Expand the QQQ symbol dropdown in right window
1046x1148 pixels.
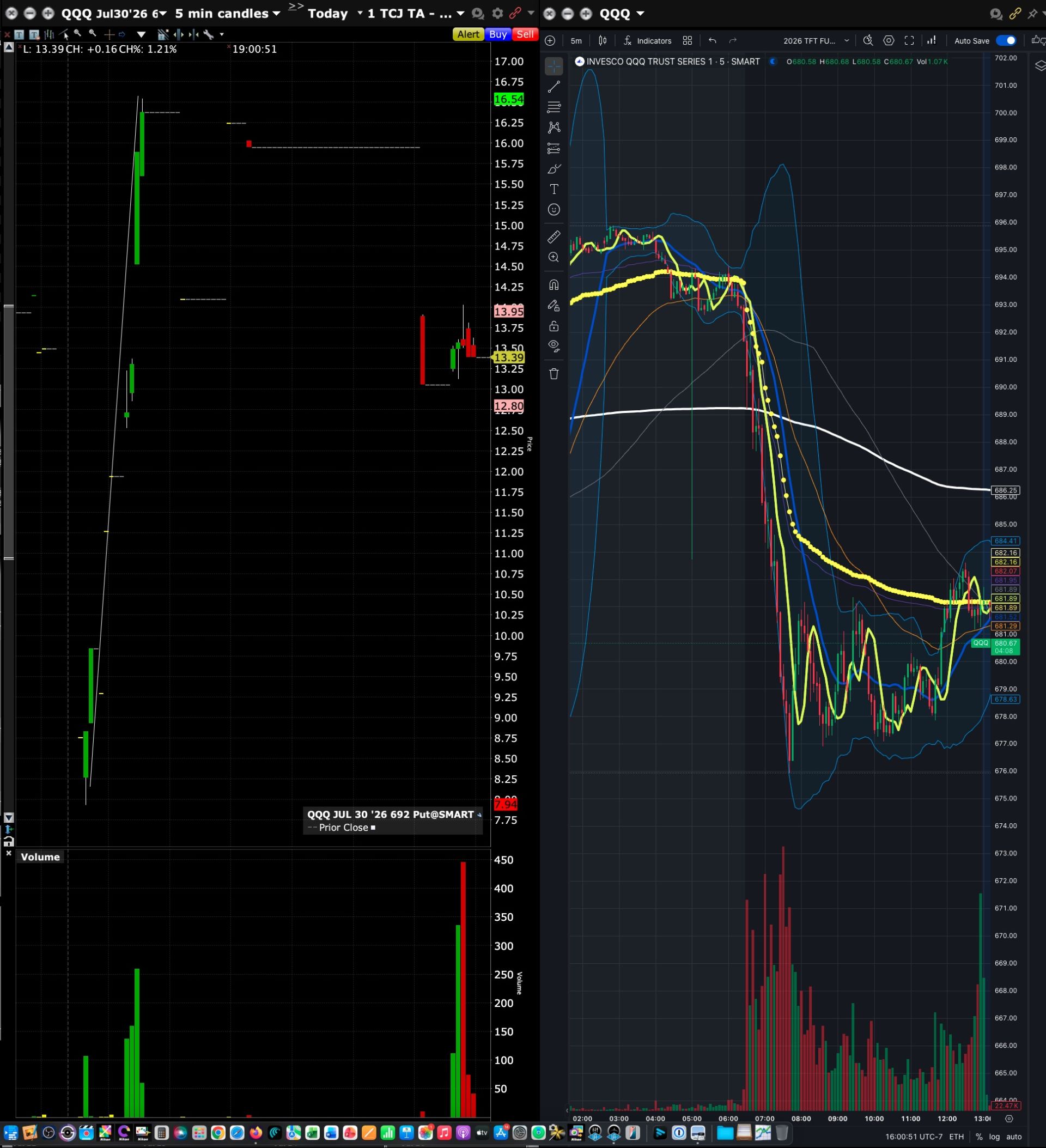point(641,14)
